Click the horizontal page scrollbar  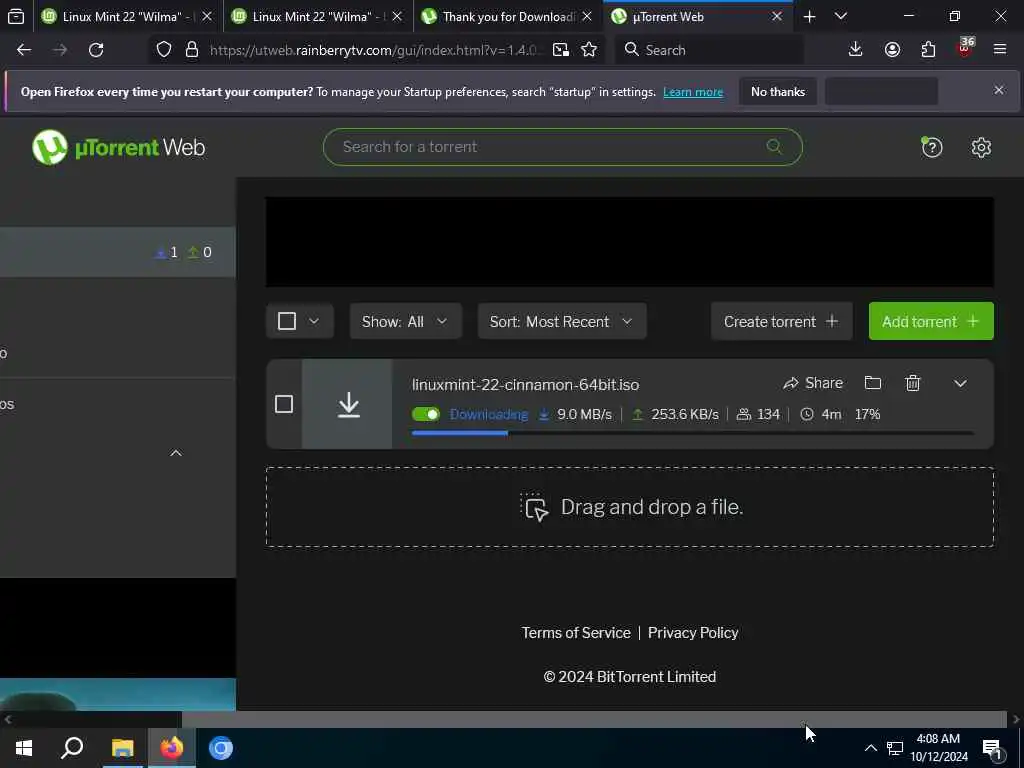click(x=594, y=719)
